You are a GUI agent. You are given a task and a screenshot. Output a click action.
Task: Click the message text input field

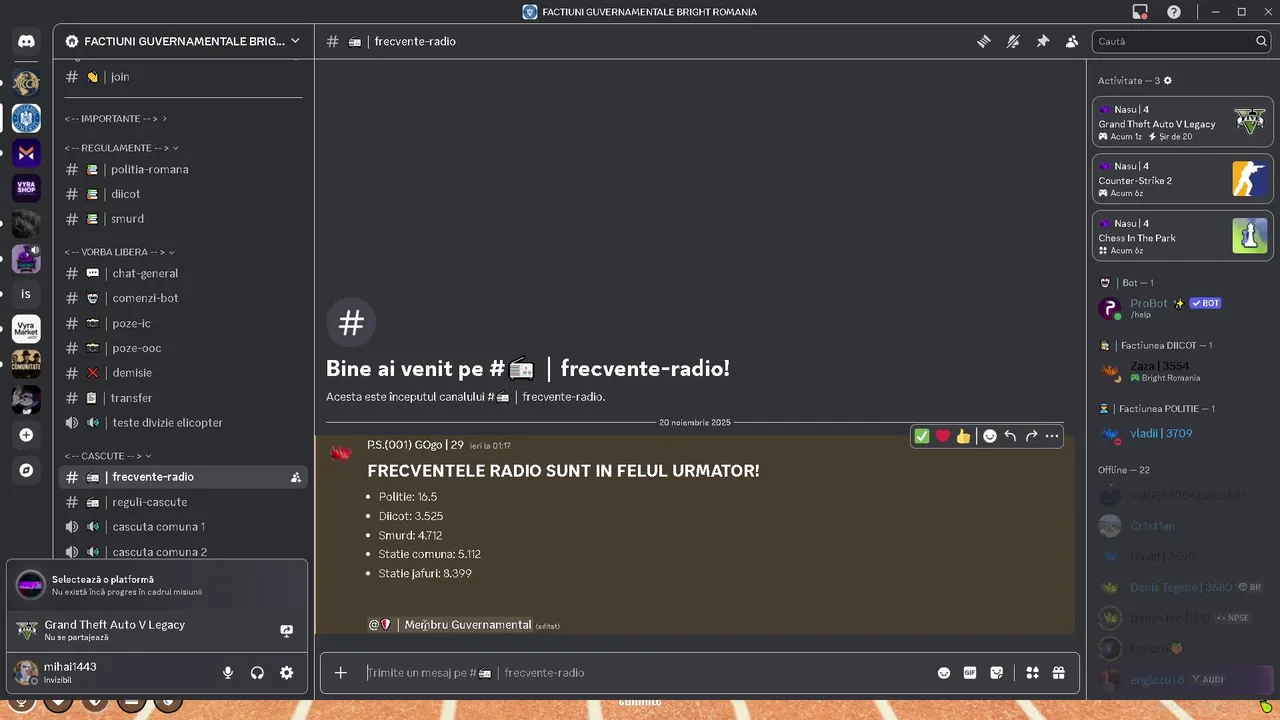(645, 673)
